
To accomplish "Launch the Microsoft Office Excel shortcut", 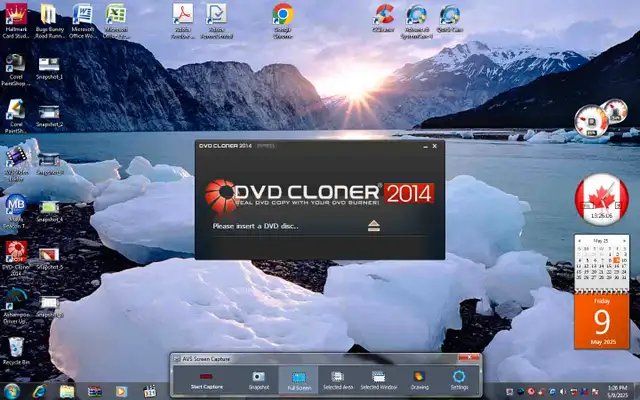I will click(116, 21).
